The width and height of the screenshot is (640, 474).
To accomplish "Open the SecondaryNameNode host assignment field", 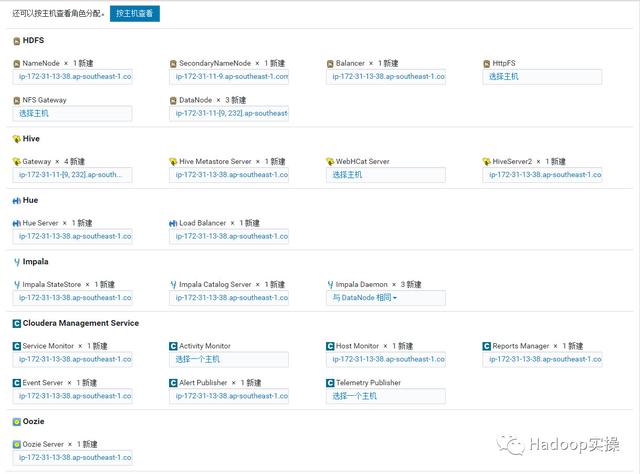I will pyautogui.click(x=229, y=77).
